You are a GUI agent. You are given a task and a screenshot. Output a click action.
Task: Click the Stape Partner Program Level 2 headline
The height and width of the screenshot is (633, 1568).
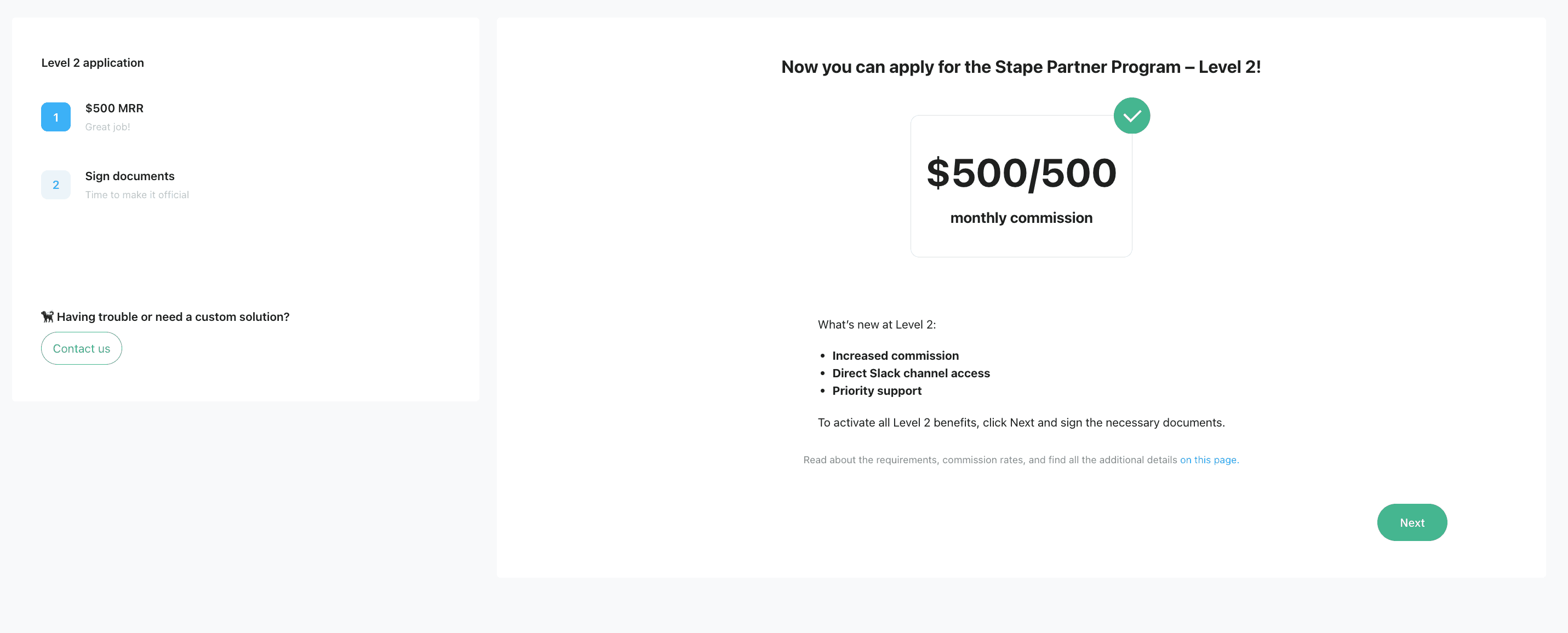click(x=1021, y=67)
